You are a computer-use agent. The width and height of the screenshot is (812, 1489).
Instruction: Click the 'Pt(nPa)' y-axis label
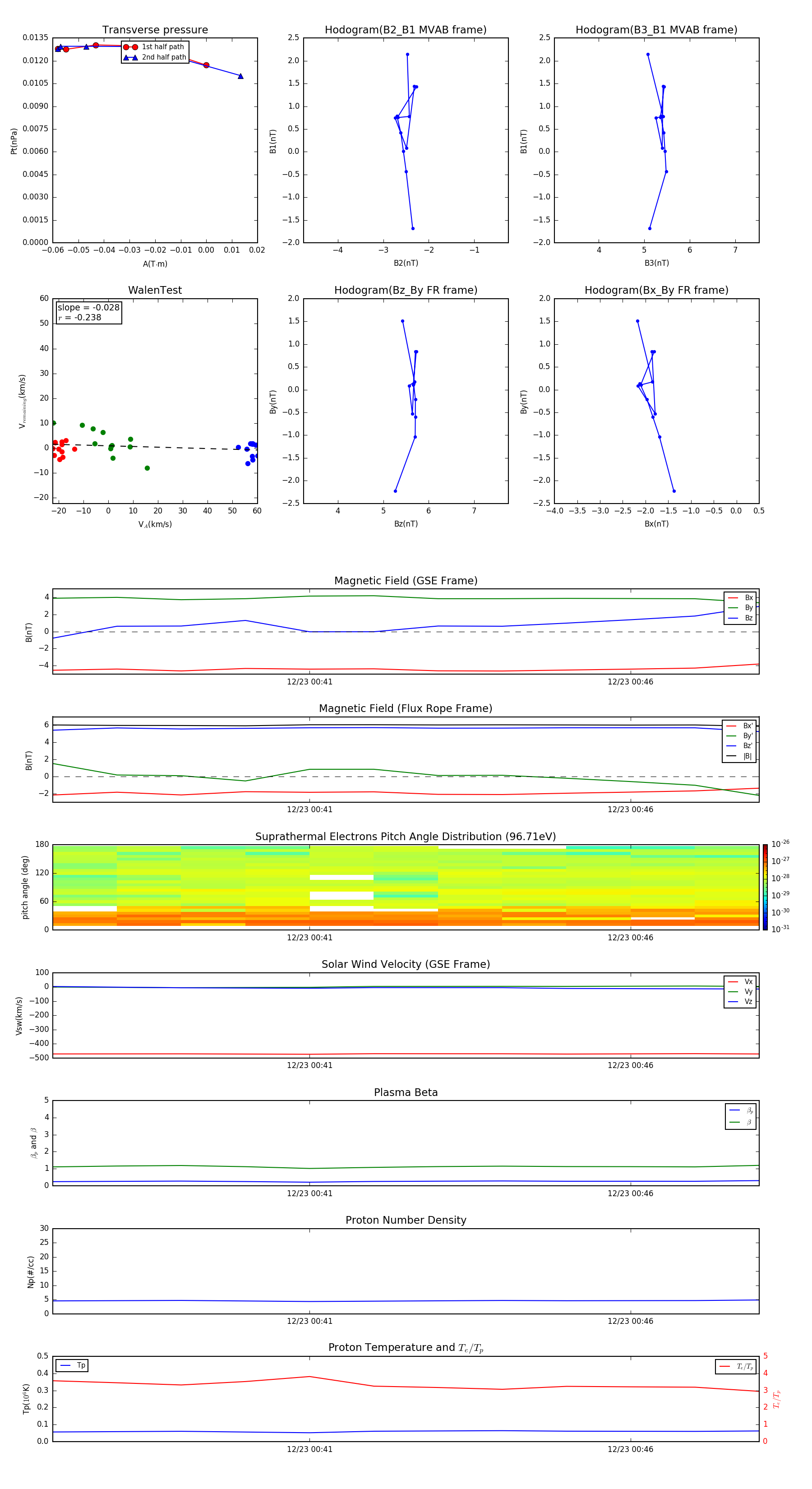tap(14, 140)
